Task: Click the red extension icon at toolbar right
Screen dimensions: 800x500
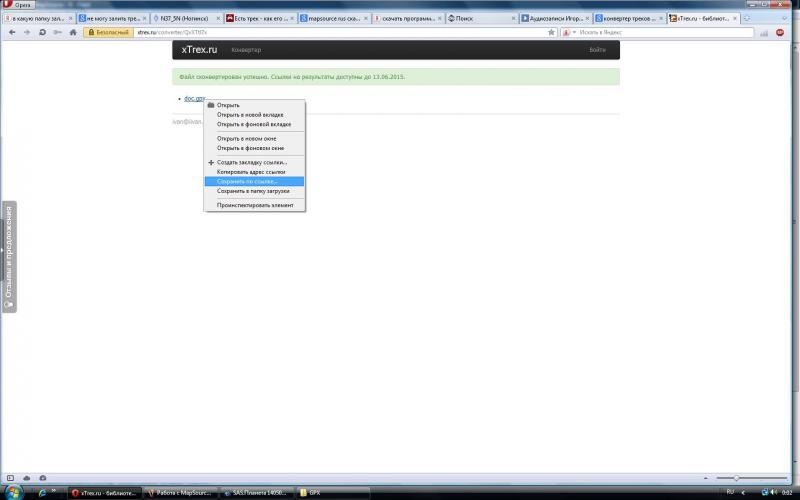Action: pos(780,32)
